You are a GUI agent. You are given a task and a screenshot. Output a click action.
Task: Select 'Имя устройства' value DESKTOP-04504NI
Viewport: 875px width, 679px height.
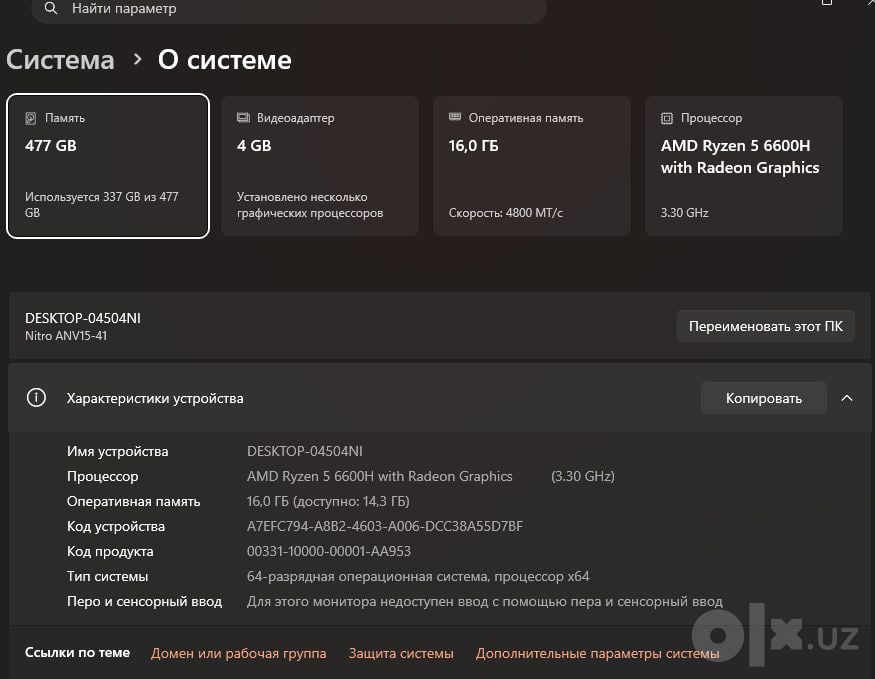[x=305, y=451]
